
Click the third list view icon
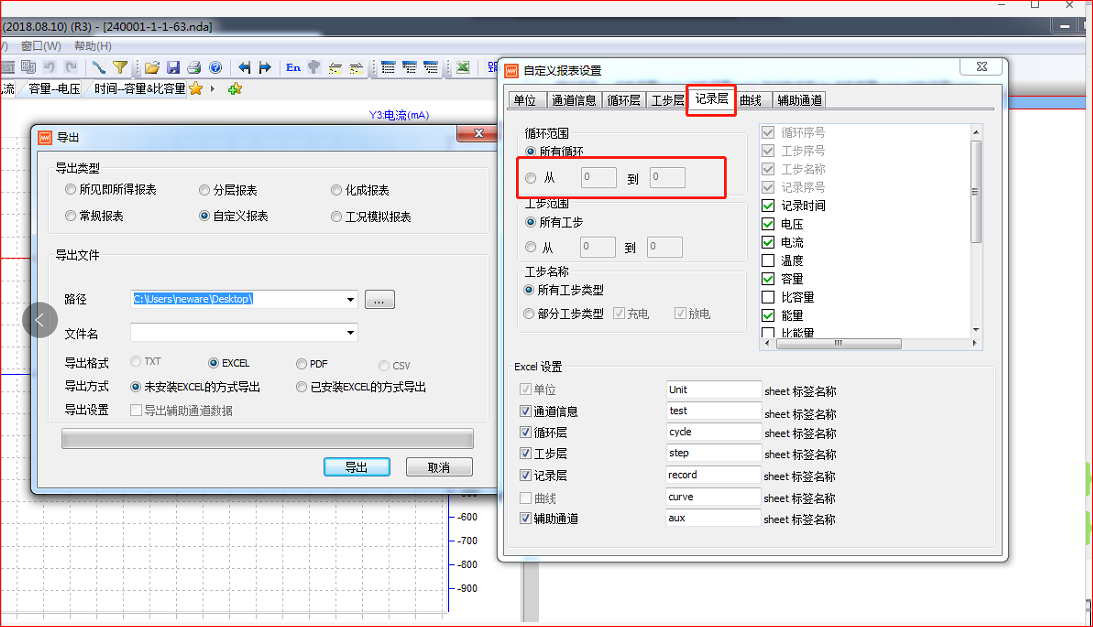(x=431, y=67)
